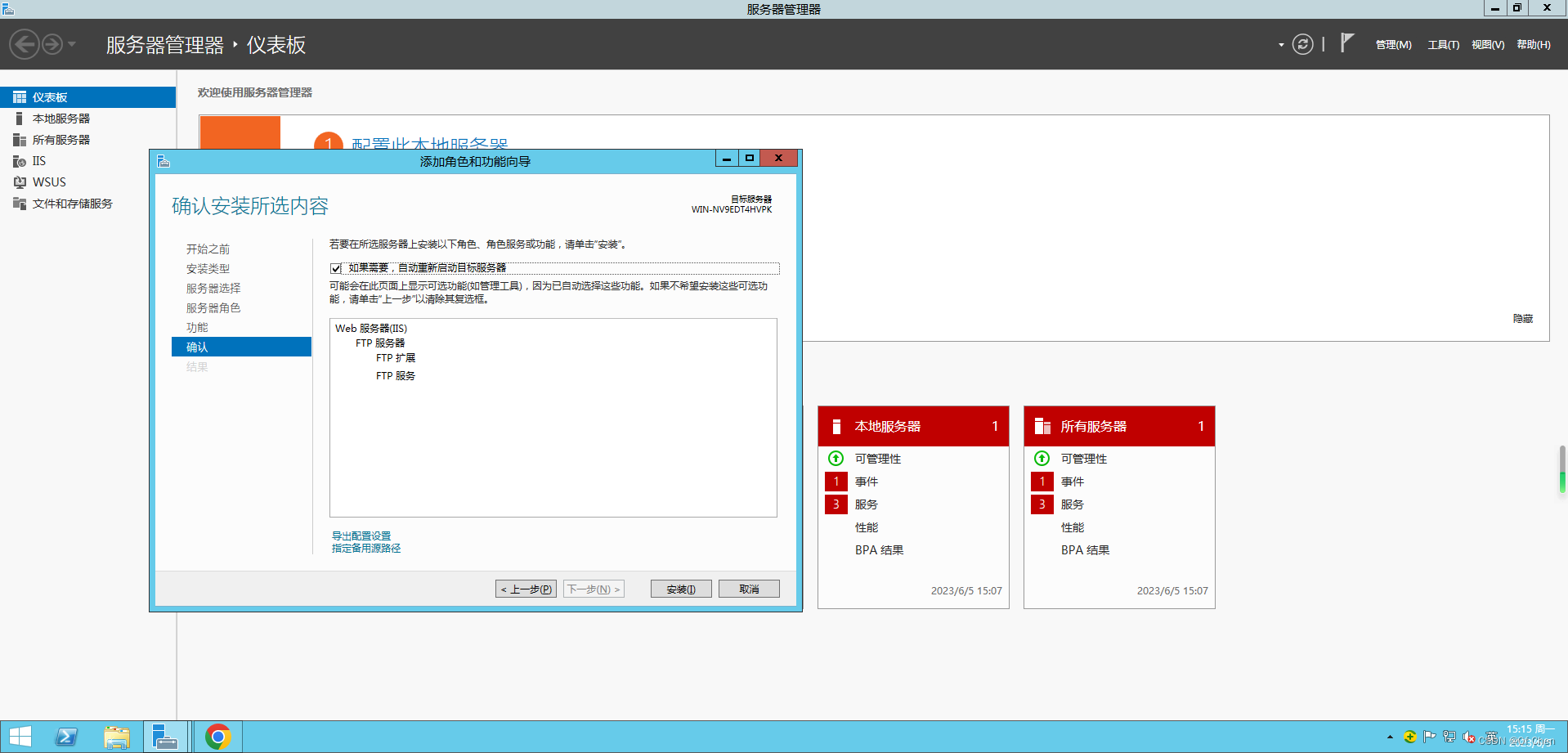Select the IIS icon in the sidebar
Screen dimensions: 1568x753
[20, 161]
